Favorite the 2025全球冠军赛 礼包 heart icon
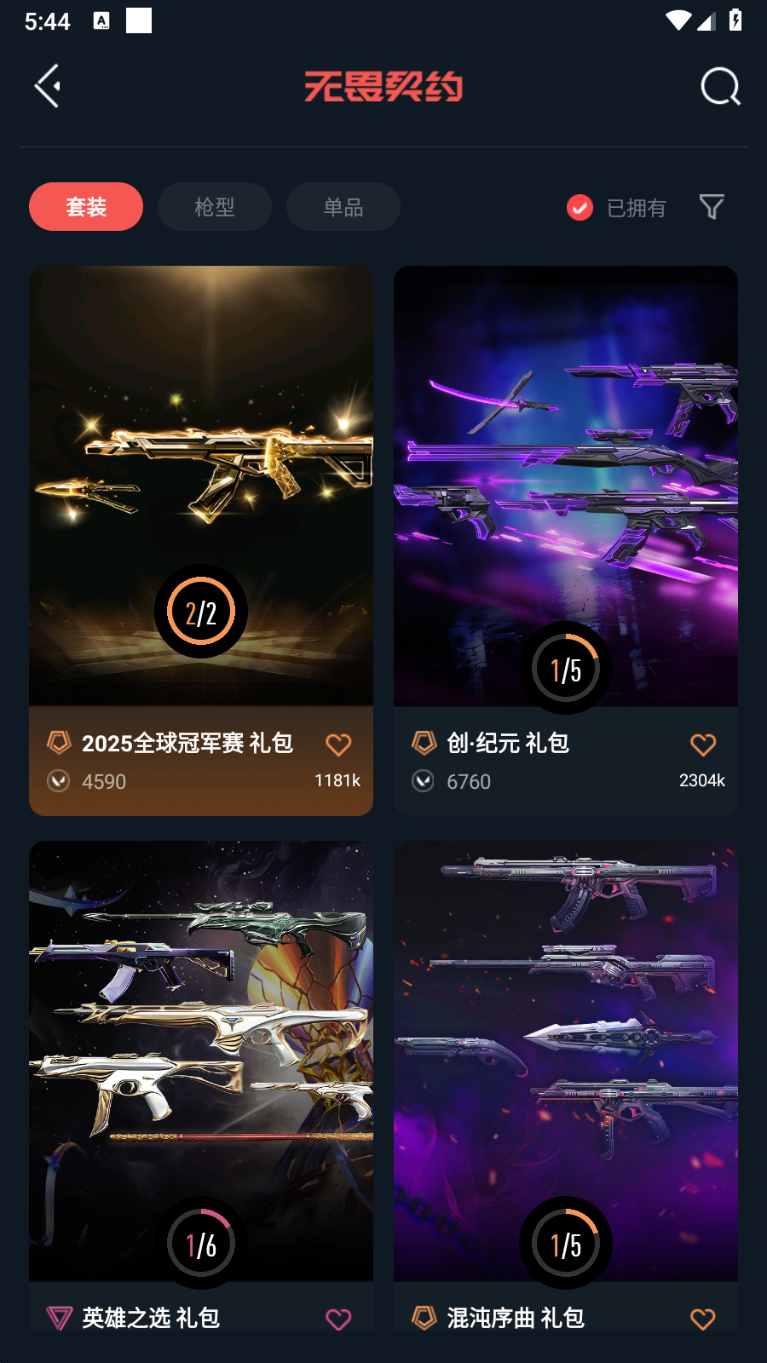The width and height of the screenshot is (767, 1363). pos(339,744)
